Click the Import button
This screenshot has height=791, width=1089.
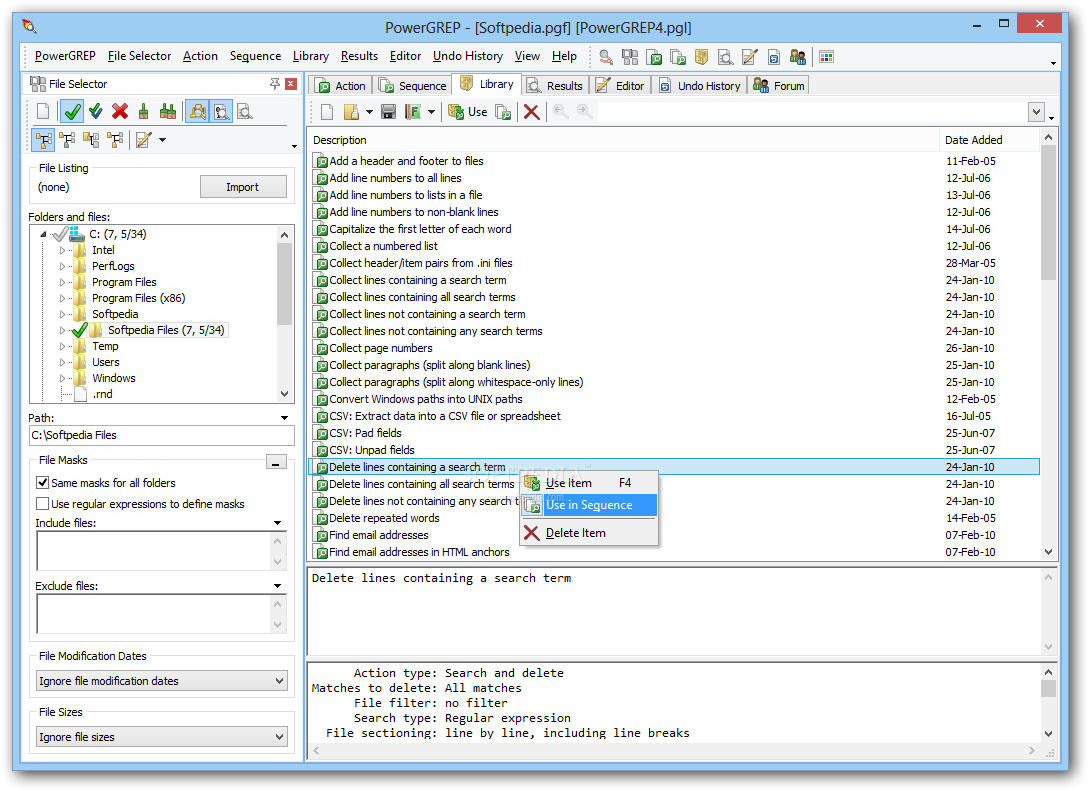click(x=243, y=187)
